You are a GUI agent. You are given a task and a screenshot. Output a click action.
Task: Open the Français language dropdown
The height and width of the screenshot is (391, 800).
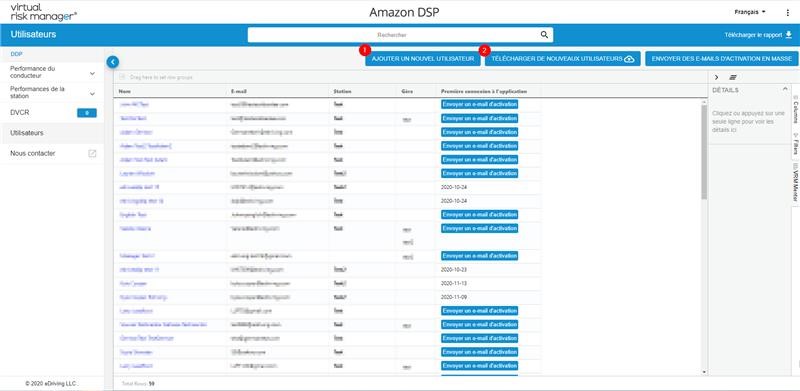[750, 12]
